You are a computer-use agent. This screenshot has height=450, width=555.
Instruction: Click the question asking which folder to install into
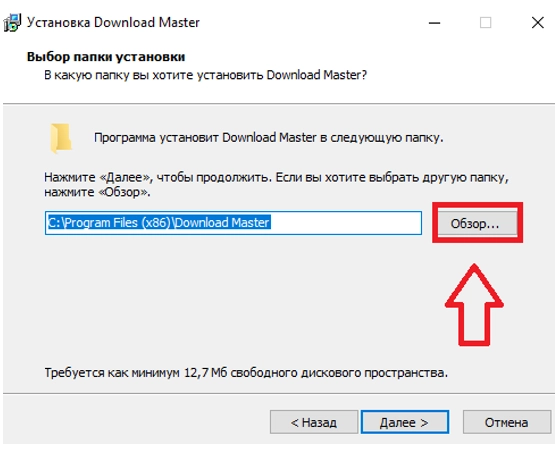tap(205, 75)
